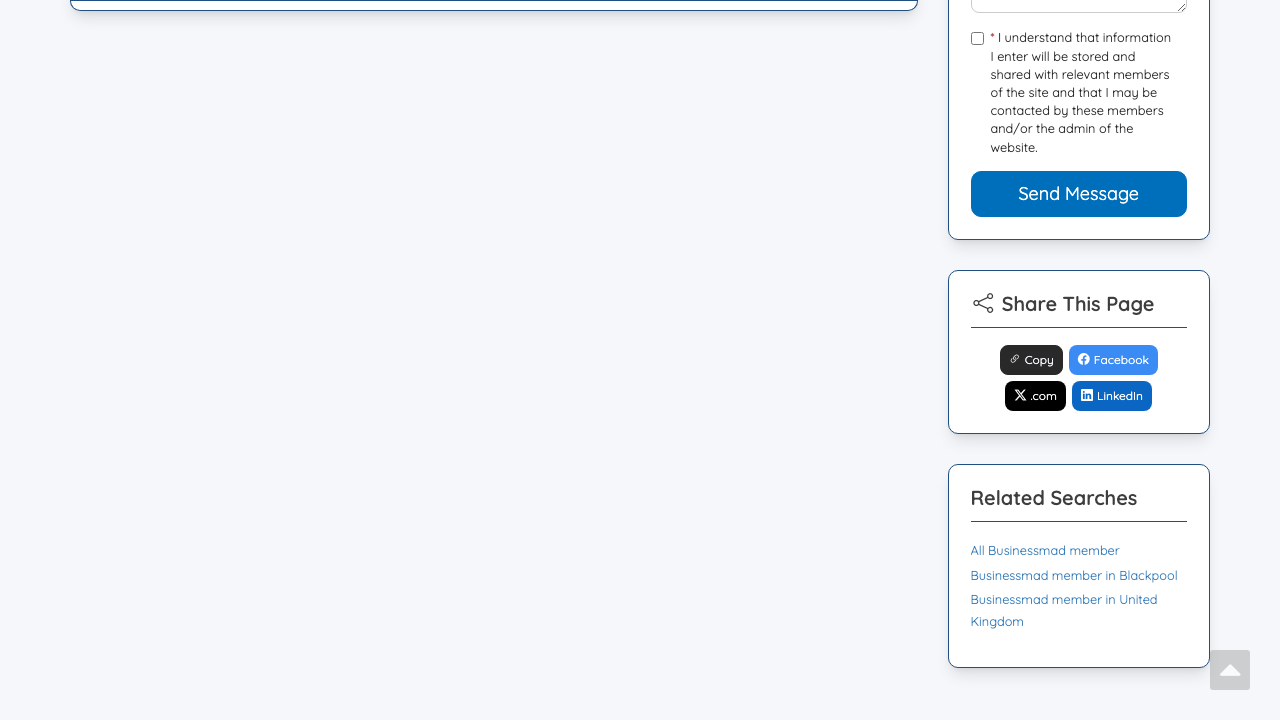Click the X logo icon
The height and width of the screenshot is (720, 1280).
(x=1020, y=395)
